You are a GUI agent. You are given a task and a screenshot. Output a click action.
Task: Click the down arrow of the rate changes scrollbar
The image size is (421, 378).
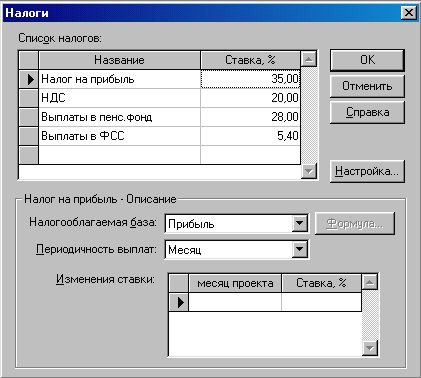click(x=370, y=348)
